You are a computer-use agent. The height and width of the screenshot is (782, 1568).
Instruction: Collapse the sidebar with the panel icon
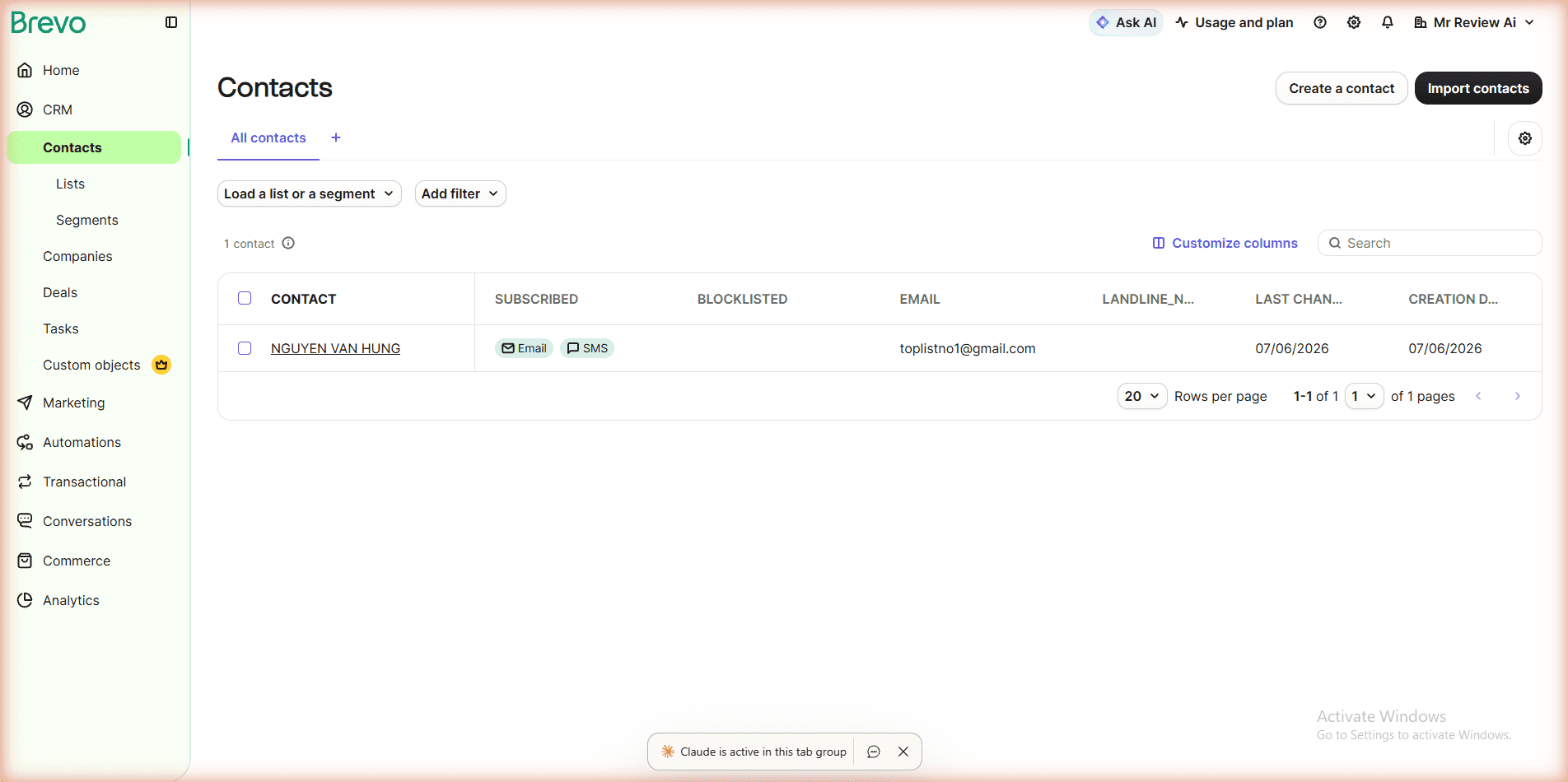coord(171,22)
